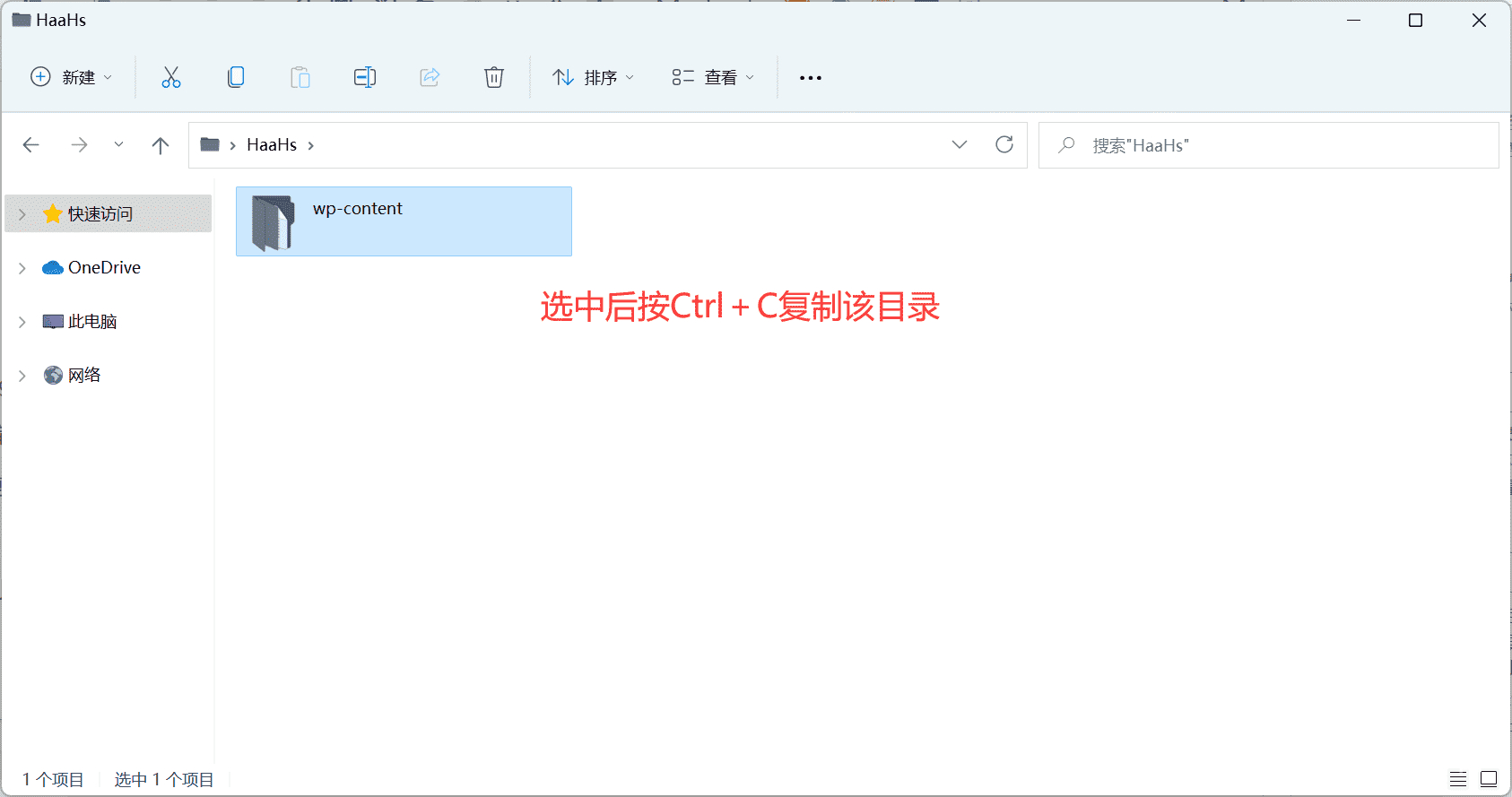Open the 排序 sort dropdown
Screen dimensions: 1512x797
(594, 78)
